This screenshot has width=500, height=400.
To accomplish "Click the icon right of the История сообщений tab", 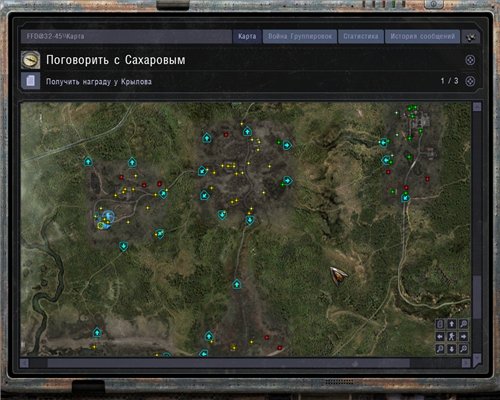I will tap(470, 37).
